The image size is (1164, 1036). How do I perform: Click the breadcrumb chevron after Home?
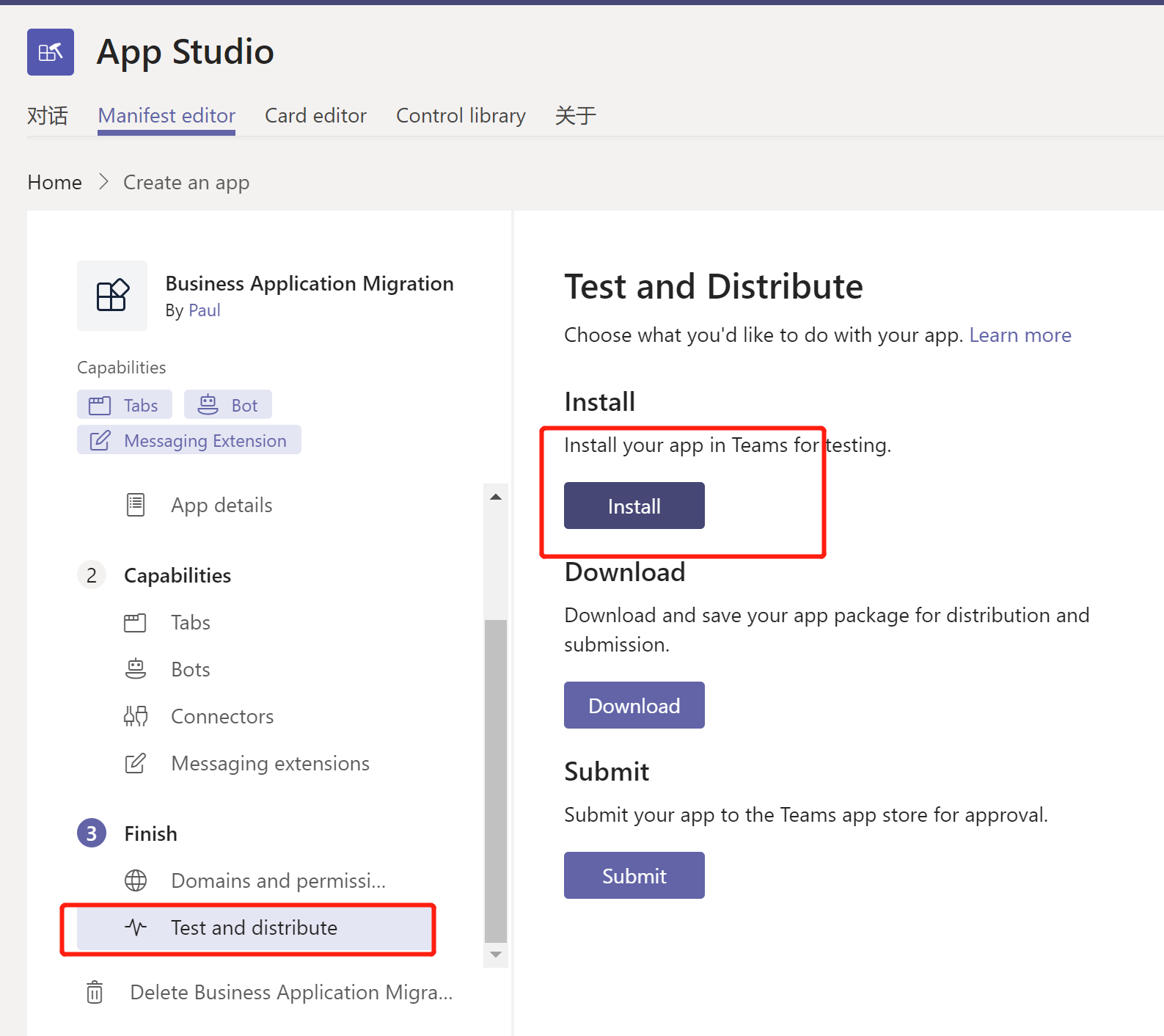[x=103, y=181]
